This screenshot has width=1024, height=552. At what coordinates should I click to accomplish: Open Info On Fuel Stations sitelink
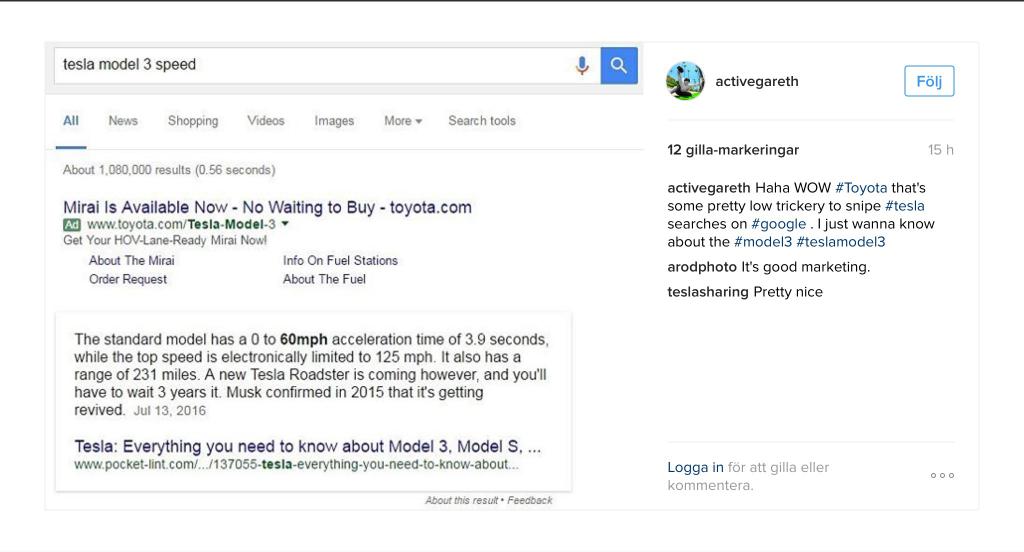pyautogui.click(x=340, y=261)
